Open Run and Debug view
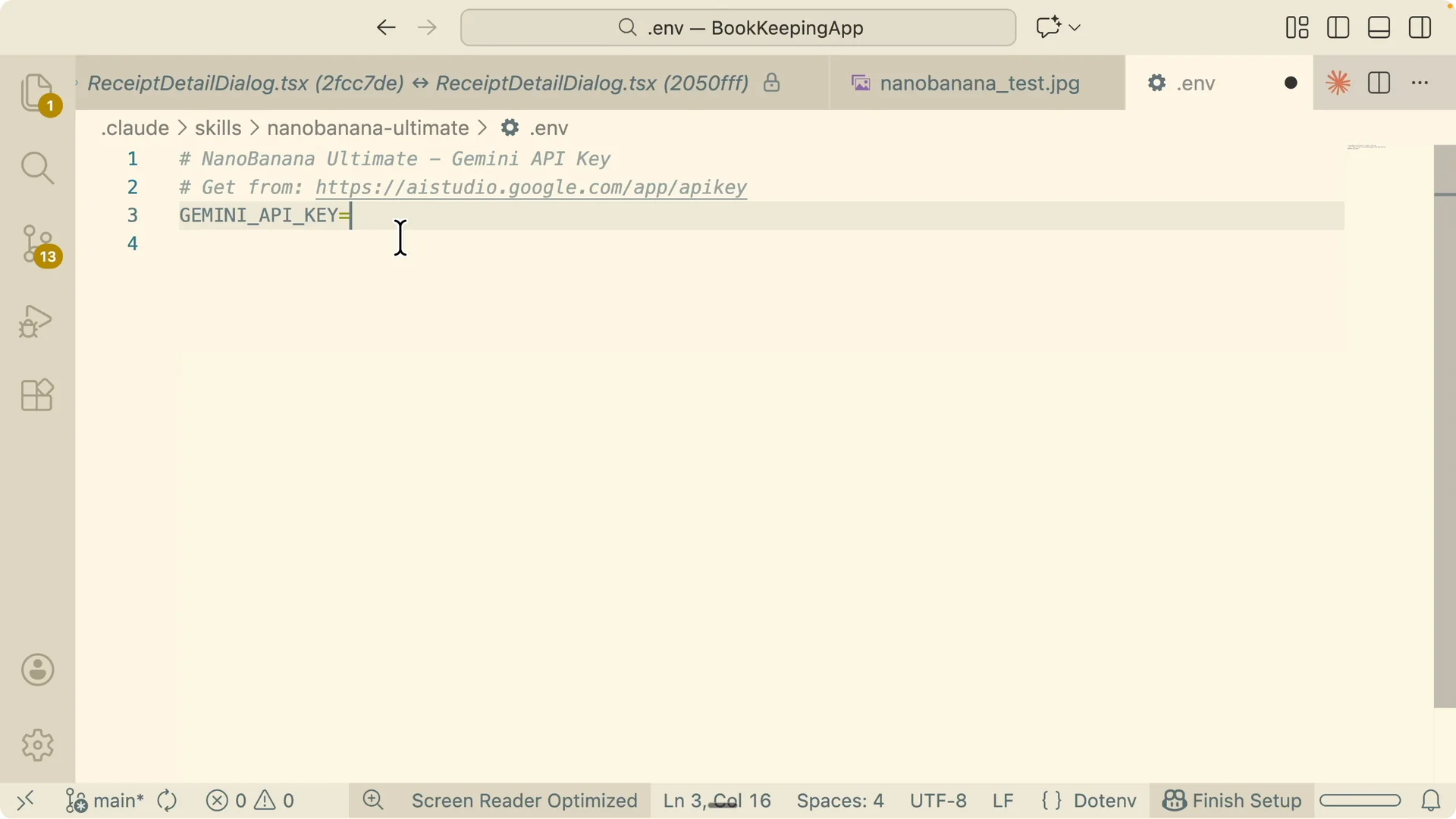This screenshot has width=1456, height=819. tap(36, 321)
